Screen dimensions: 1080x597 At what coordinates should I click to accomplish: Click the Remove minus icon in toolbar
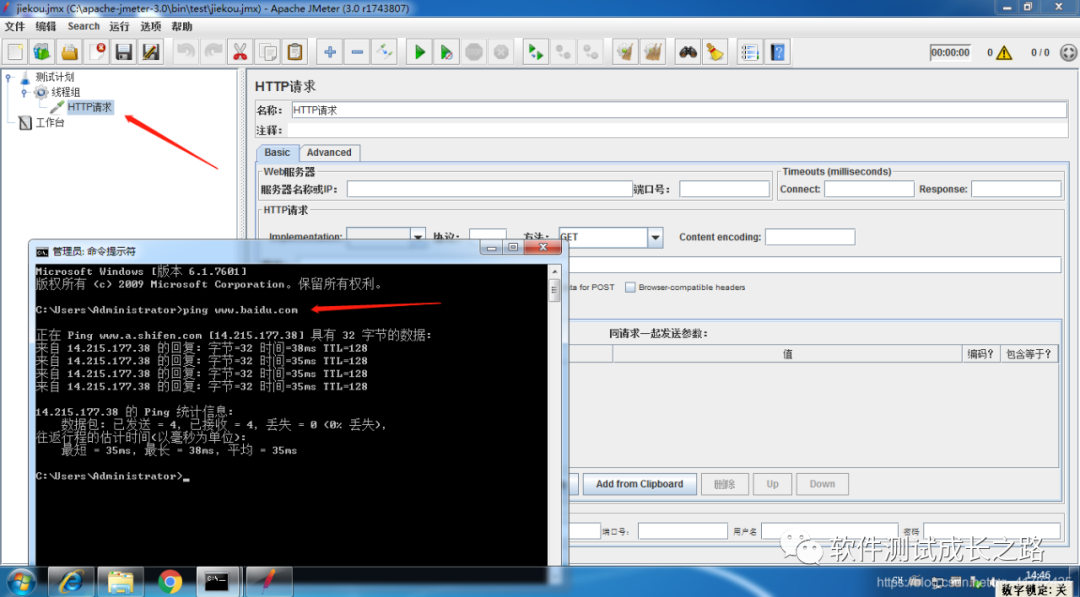(357, 52)
